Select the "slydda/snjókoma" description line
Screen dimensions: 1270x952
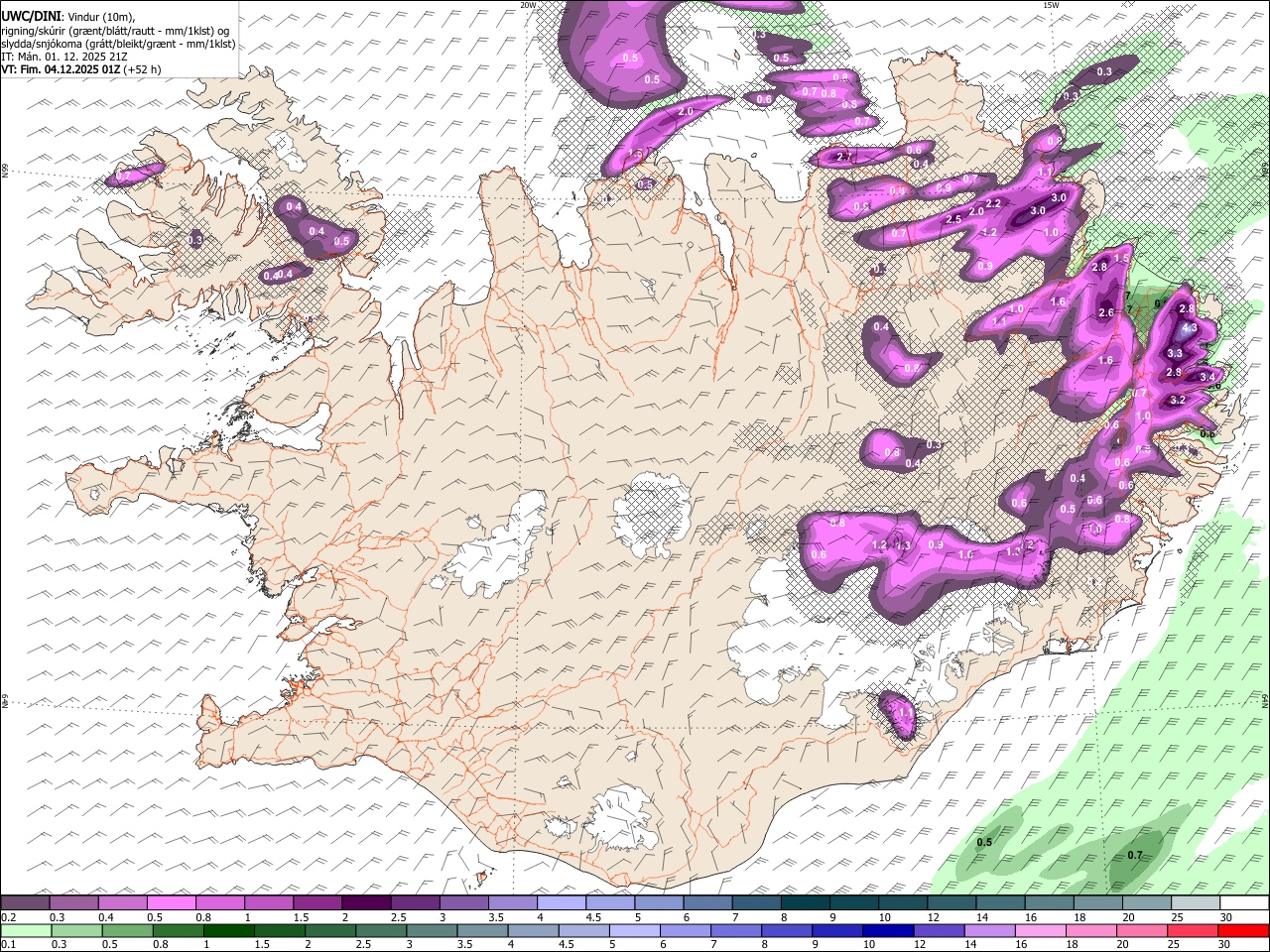[118, 44]
